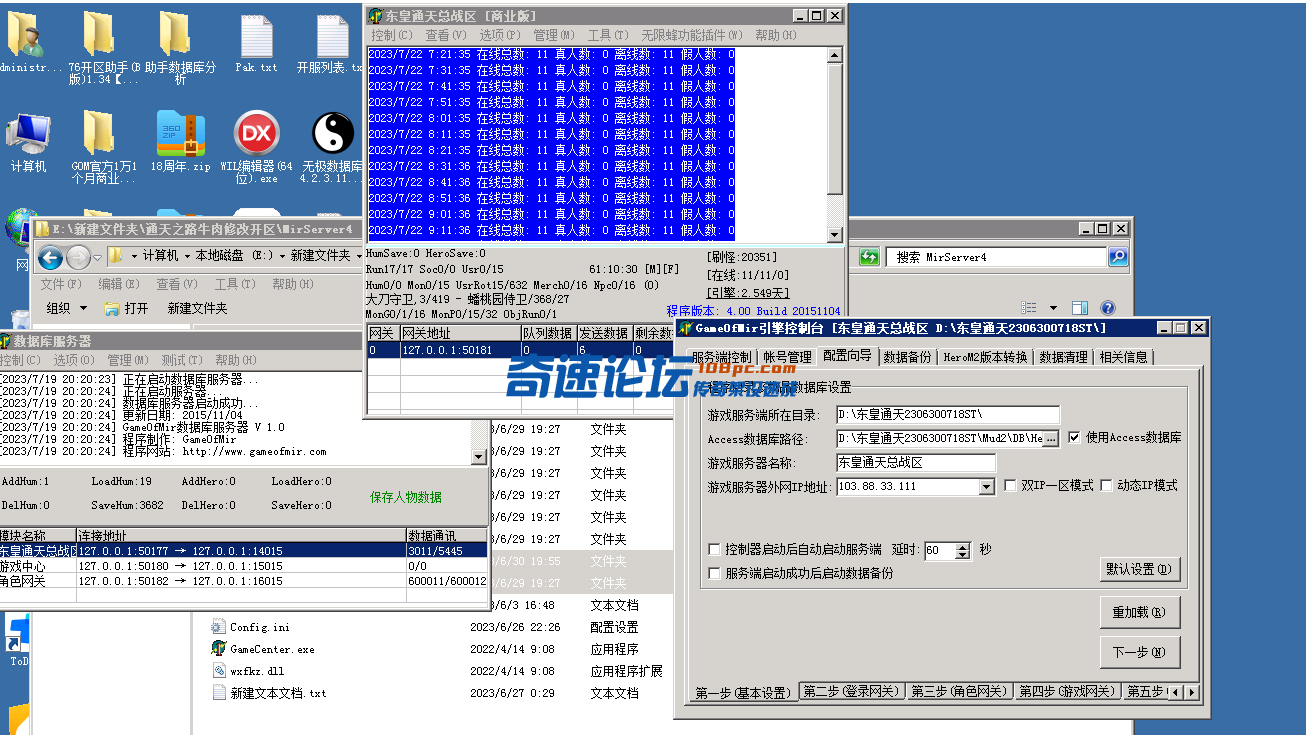This screenshot has height=735, width=1306.
Task: Click the Explorer forward arrow button
Action: pyautogui.click(x=78, y=258)
